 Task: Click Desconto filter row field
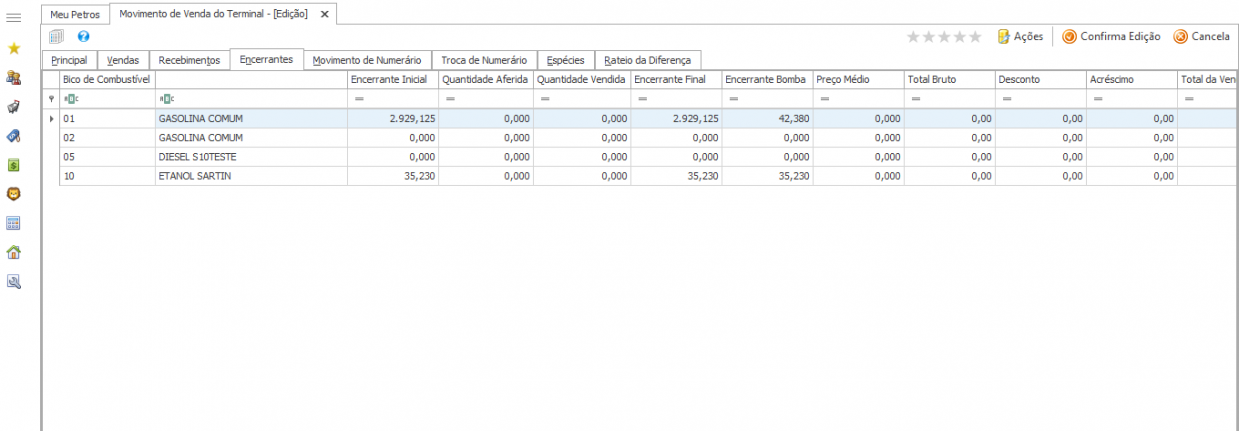(1040, 99)
